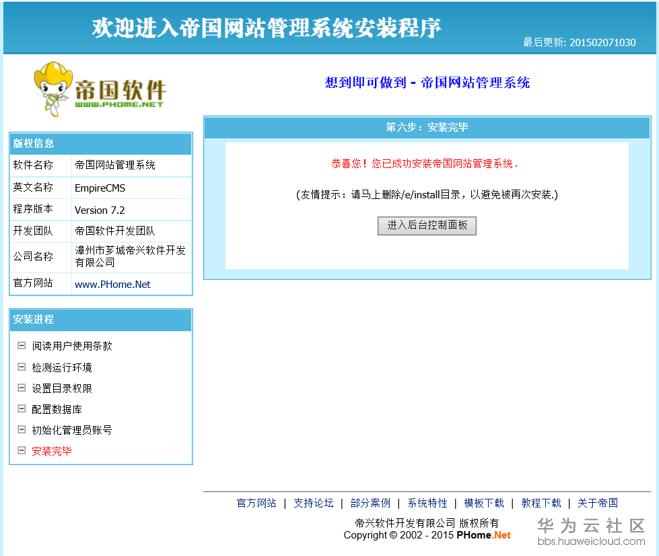The height and width of the screenshot is (556, 659).
Task: Click the Version 7.2 value cell
Action: [x=131, y=210]
